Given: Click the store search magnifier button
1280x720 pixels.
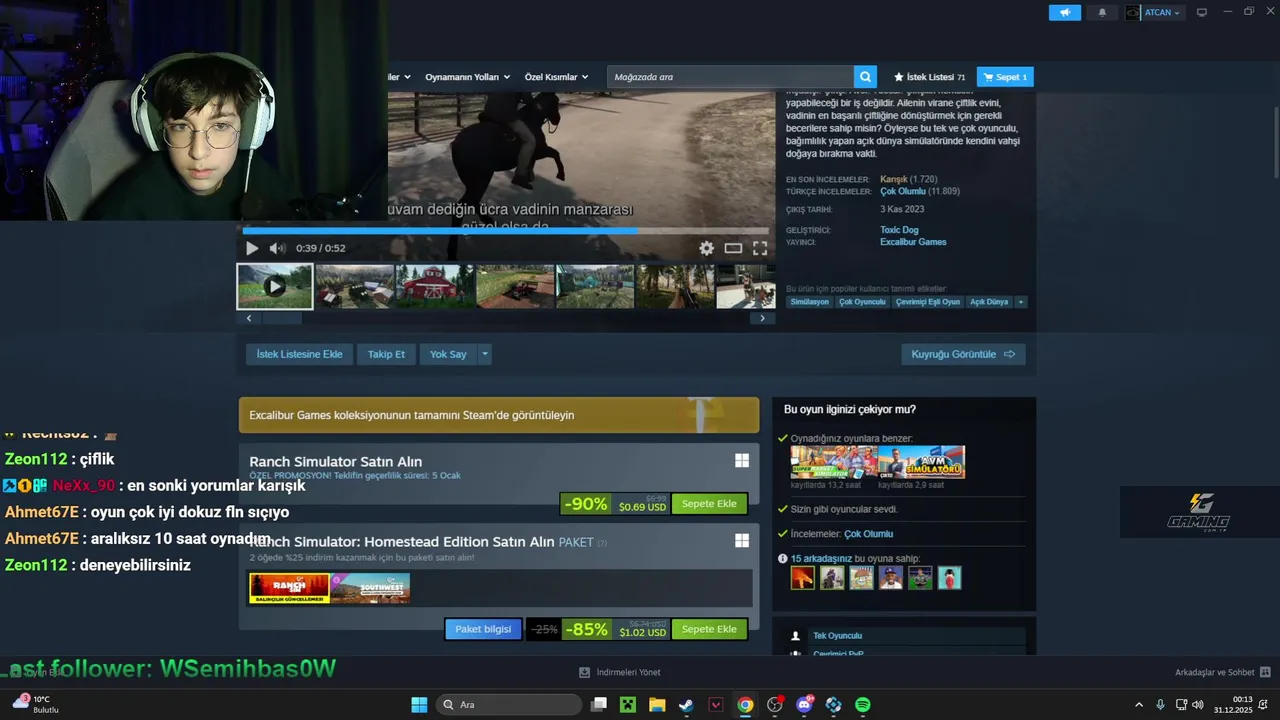Looking at the screenshot, I should point(865,77).
